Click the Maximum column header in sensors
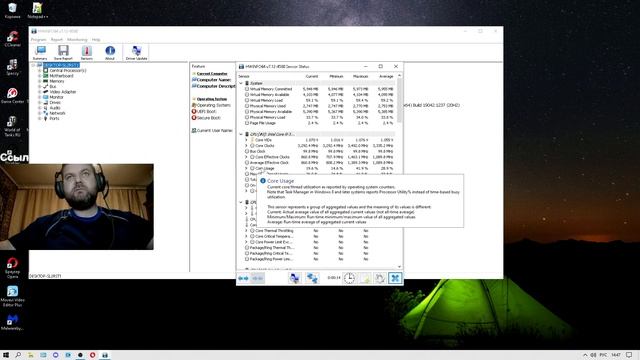This screenshot has height=360, width=640. (360, 76)
